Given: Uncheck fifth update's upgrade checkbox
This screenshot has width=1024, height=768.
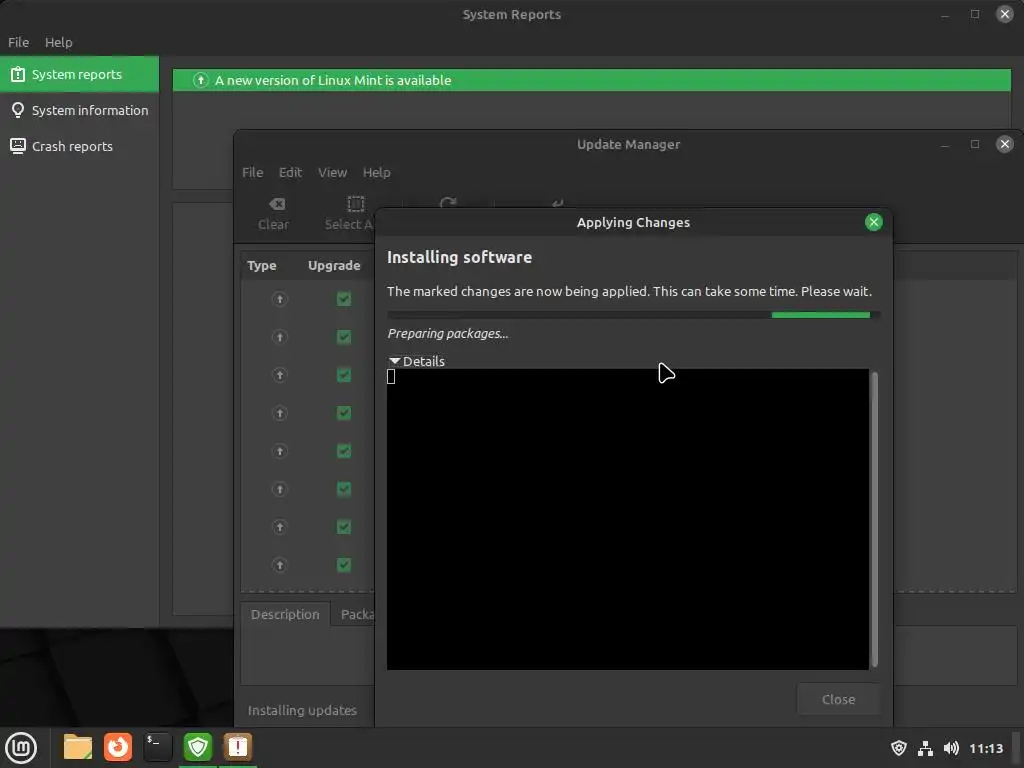Looking at the screenshot, I should [344, 451].
